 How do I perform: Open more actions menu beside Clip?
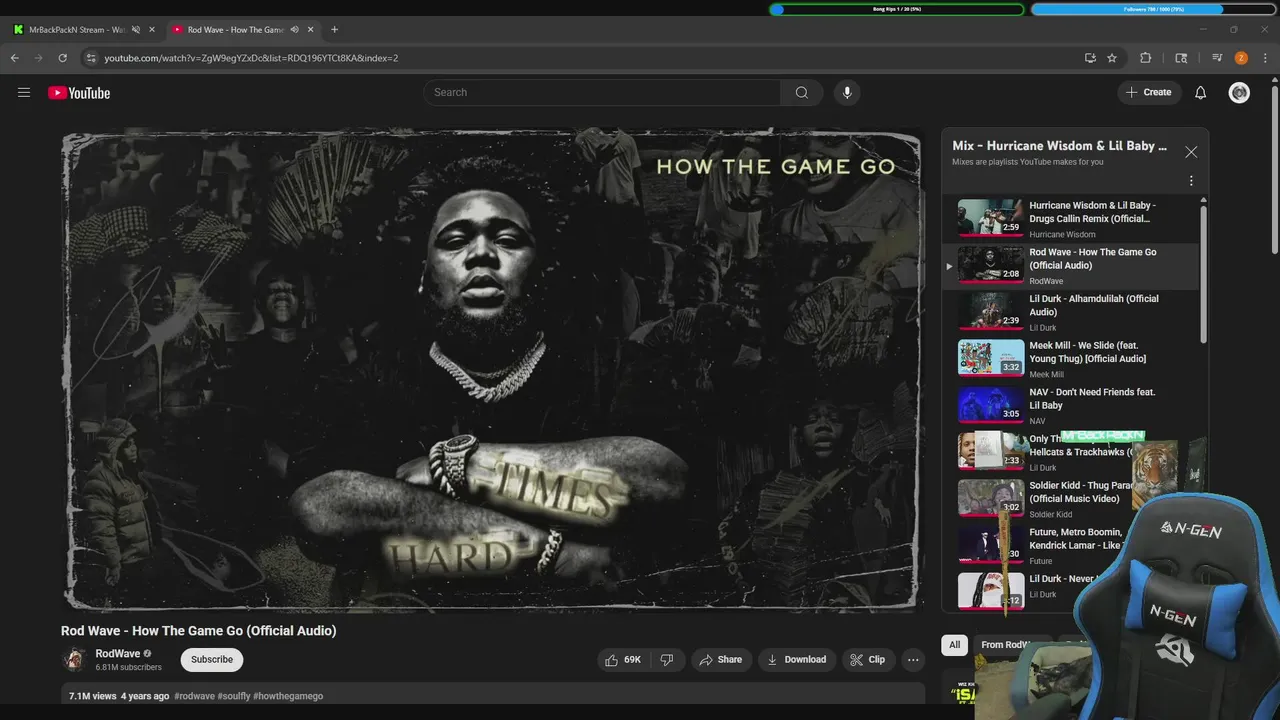913,660
